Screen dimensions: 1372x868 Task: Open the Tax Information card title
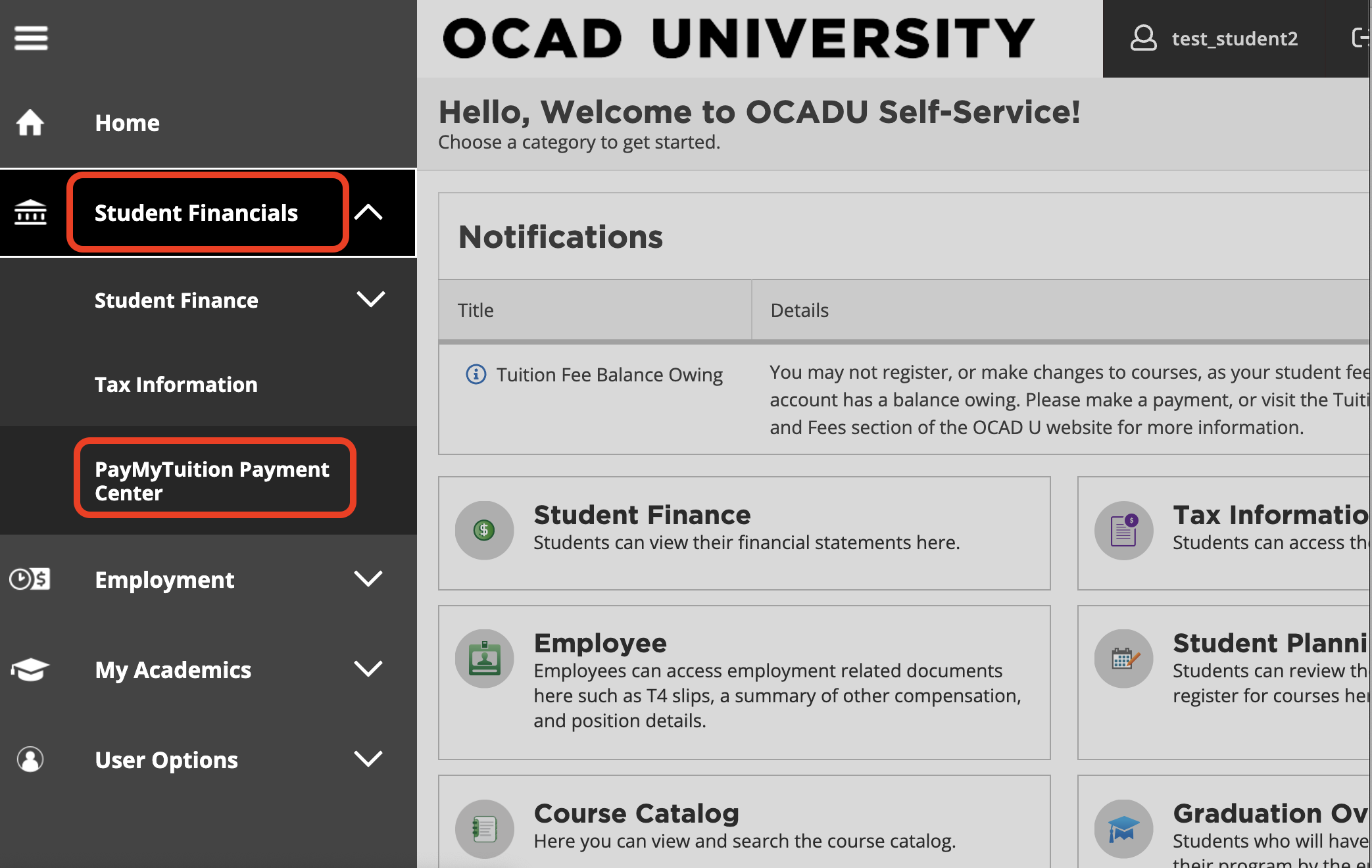[x=1271, y=515]
